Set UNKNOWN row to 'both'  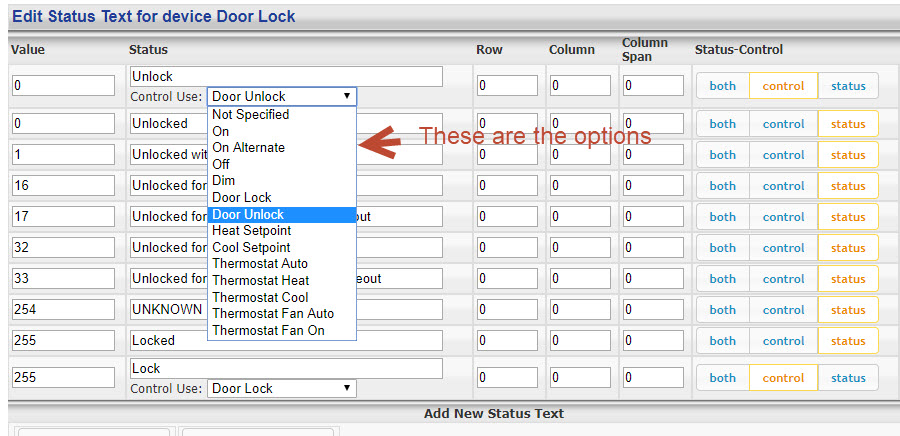pyautogui.click(x=722, y=310)
